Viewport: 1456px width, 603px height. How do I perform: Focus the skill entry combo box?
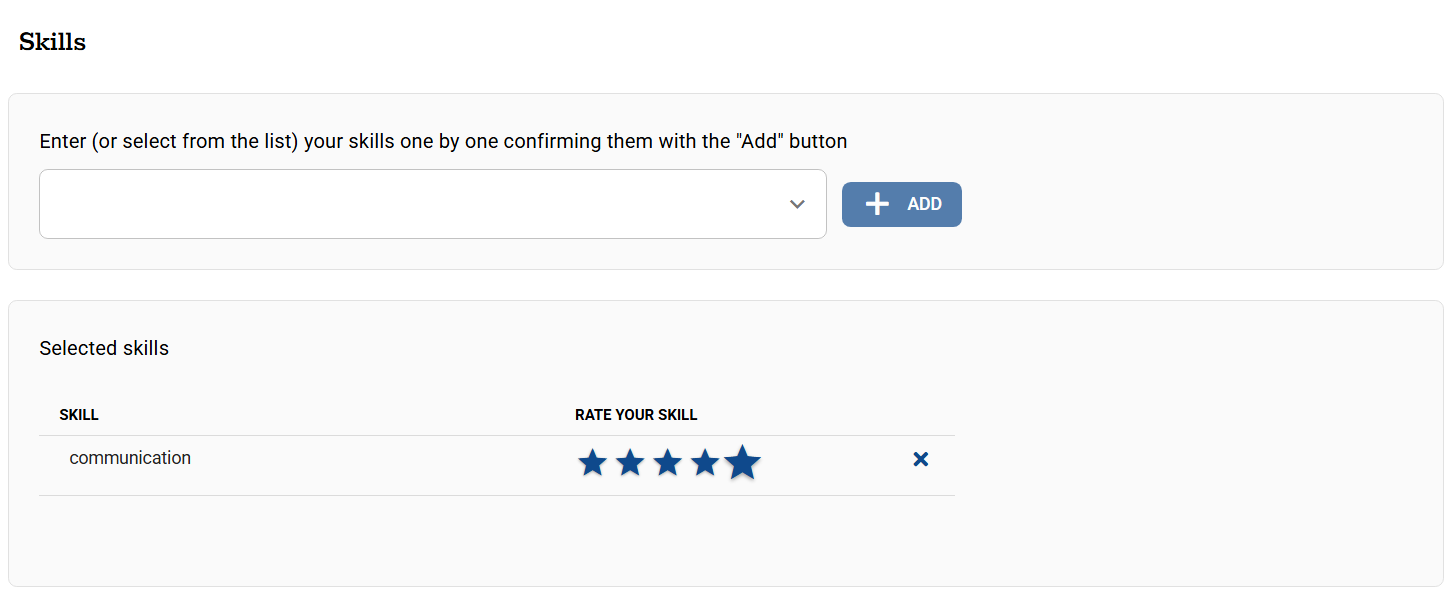[x=410, y=204]
